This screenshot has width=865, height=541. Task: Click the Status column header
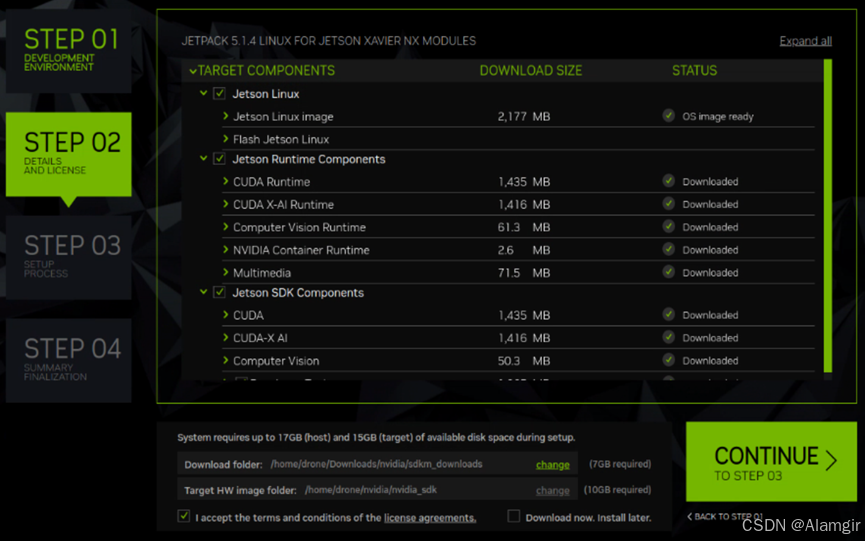point(695,71)
